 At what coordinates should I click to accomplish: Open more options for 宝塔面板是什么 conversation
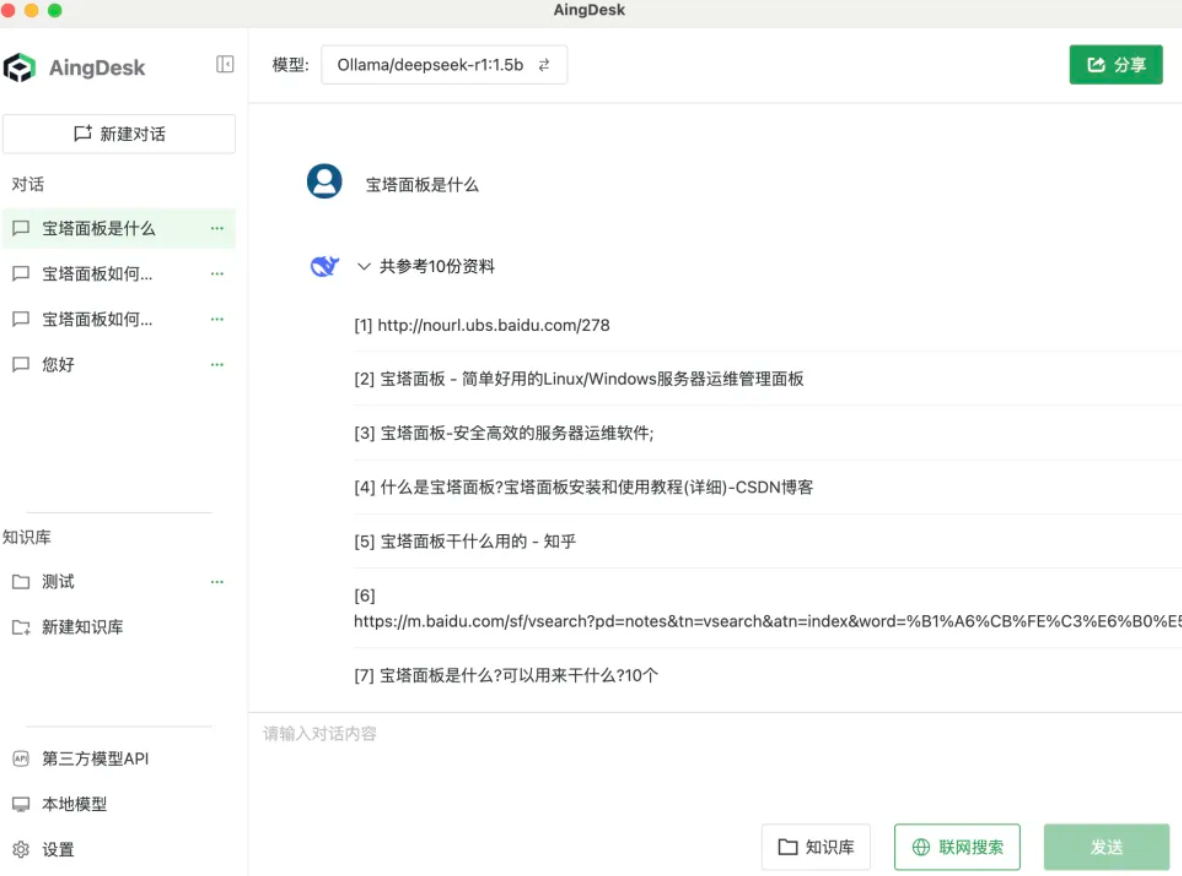217,228
